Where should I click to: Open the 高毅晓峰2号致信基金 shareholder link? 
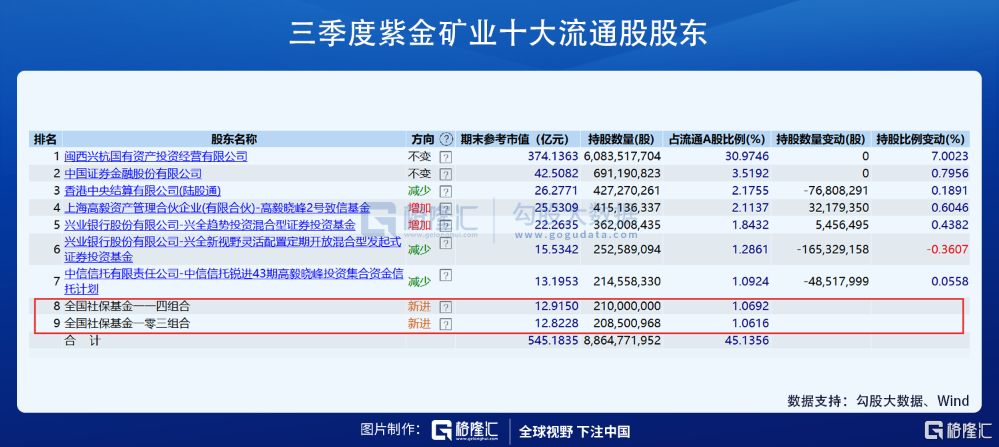217,208
